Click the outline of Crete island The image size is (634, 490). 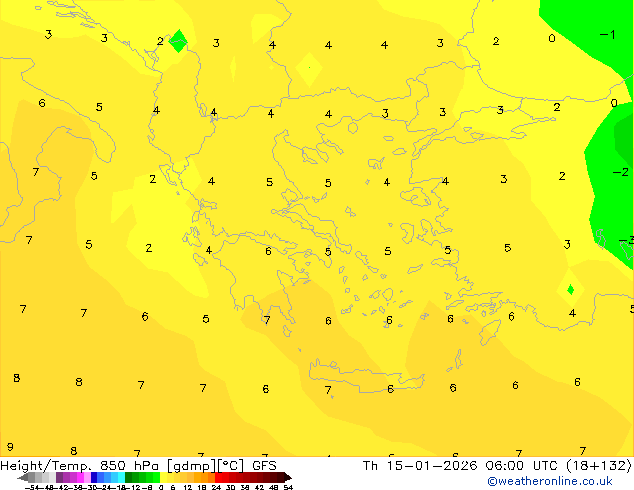366,376
